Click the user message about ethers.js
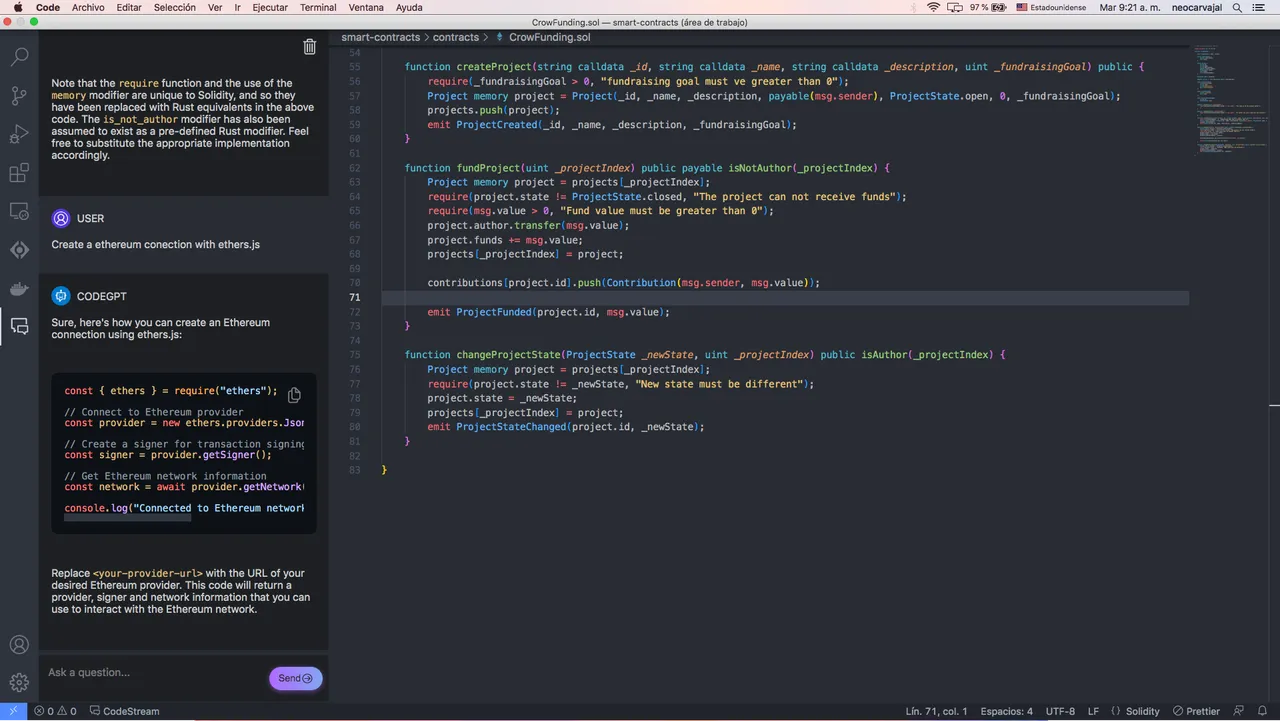Image resolution: width=1280 pixels, height=721 pixels. click(x=156, y=245)
